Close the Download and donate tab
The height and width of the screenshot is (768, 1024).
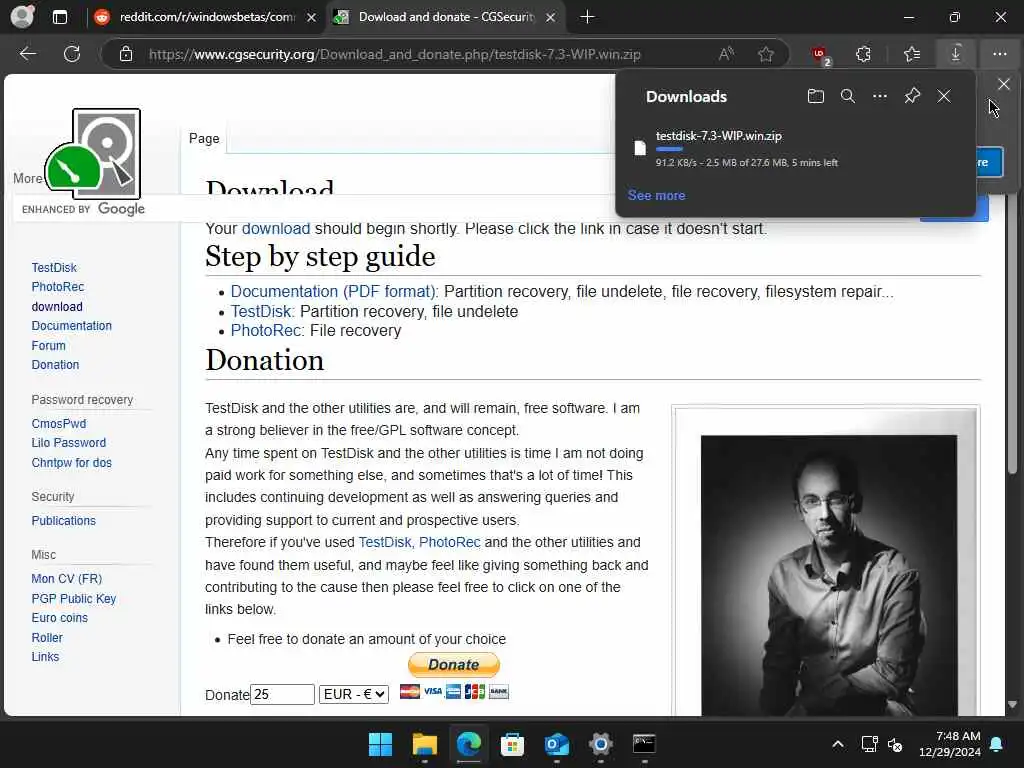click(551, 17)
